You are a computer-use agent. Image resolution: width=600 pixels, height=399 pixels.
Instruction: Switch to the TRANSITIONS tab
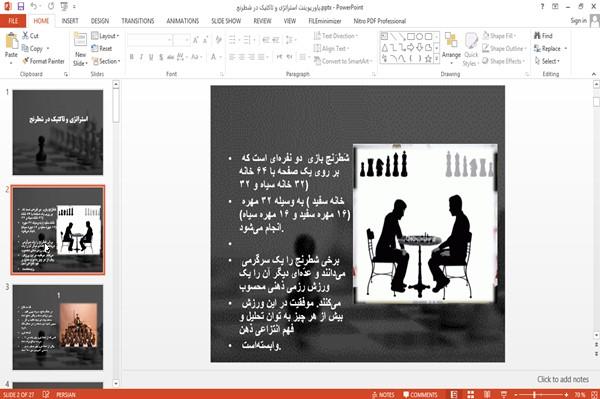138,21
